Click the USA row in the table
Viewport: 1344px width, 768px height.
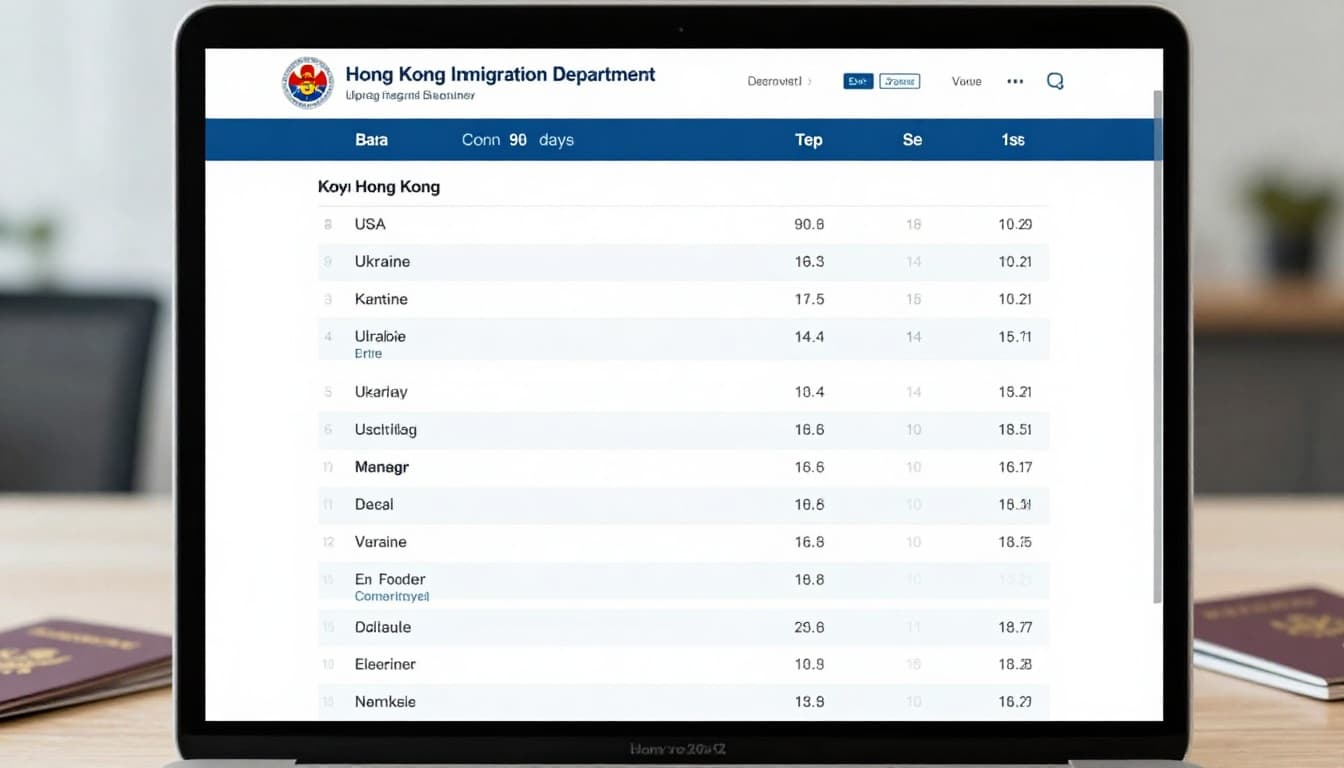pos(370,225)
